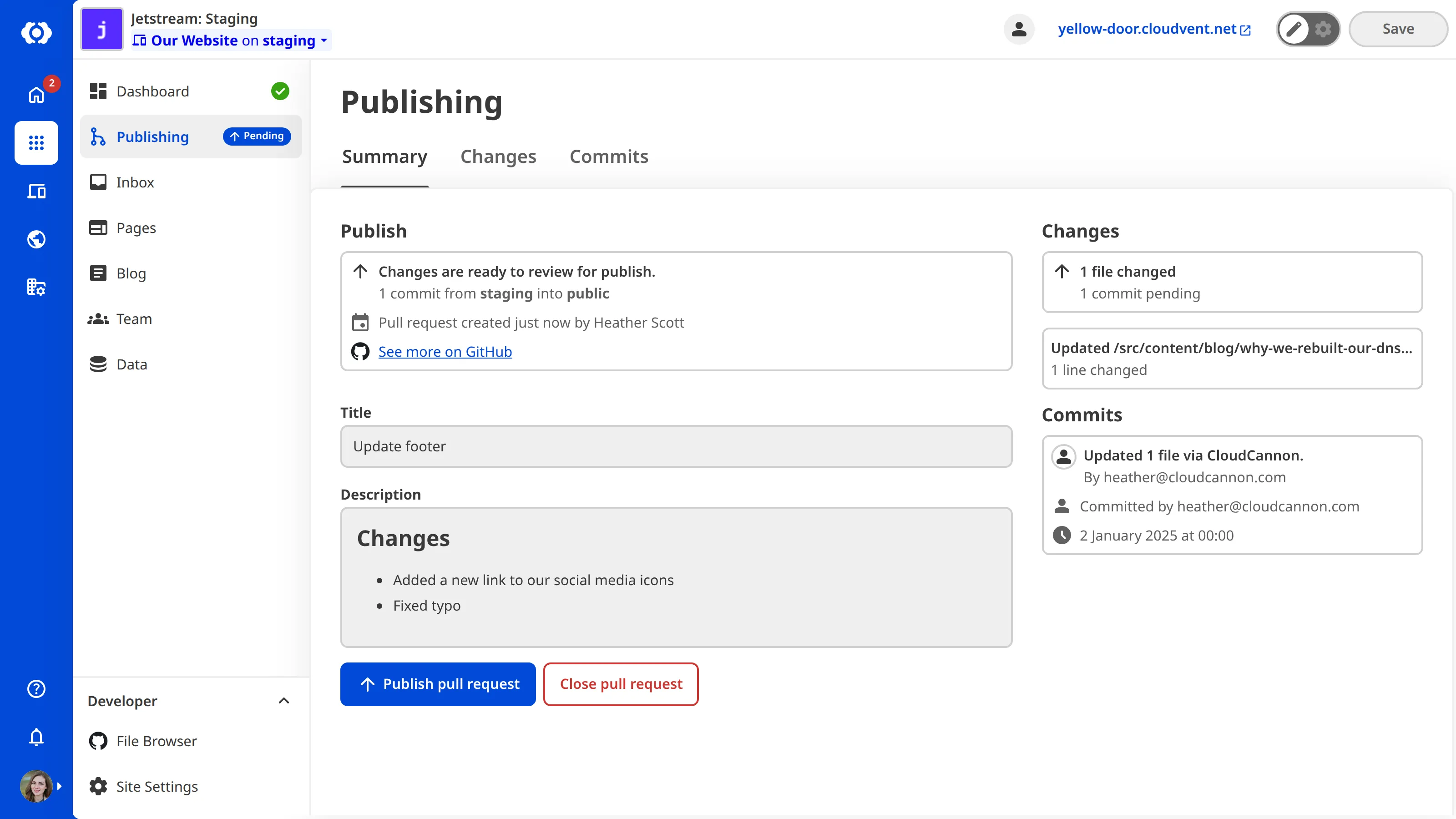Click the Save button
The height and width of the screenshot is (819, 1456).
[1398, 29]
